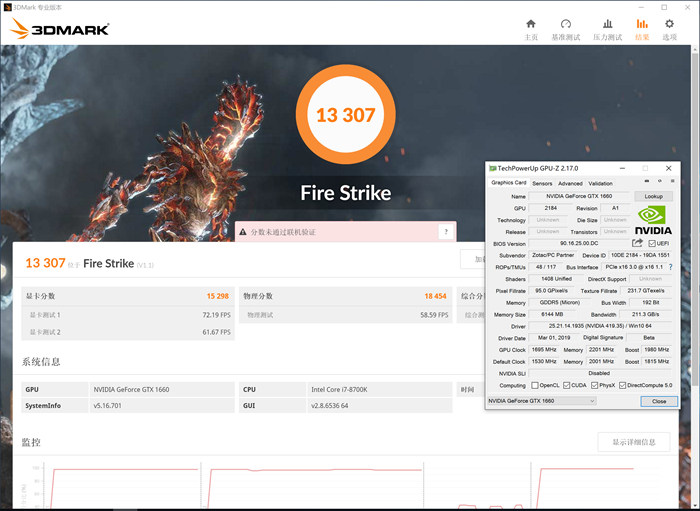Click the partially hidden 加 button beside Fire Strike
Screen dimensions: 700x511
coord(473,259)
